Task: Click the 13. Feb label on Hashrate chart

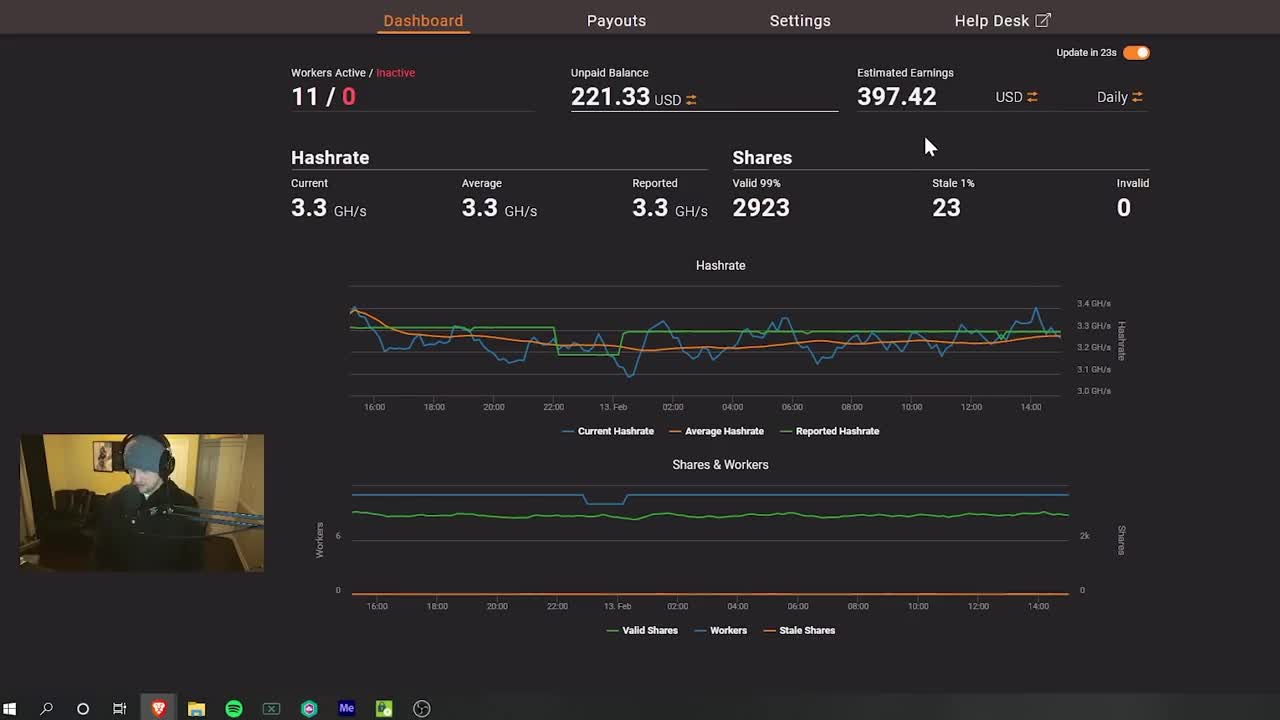Action: click(613, 407)
